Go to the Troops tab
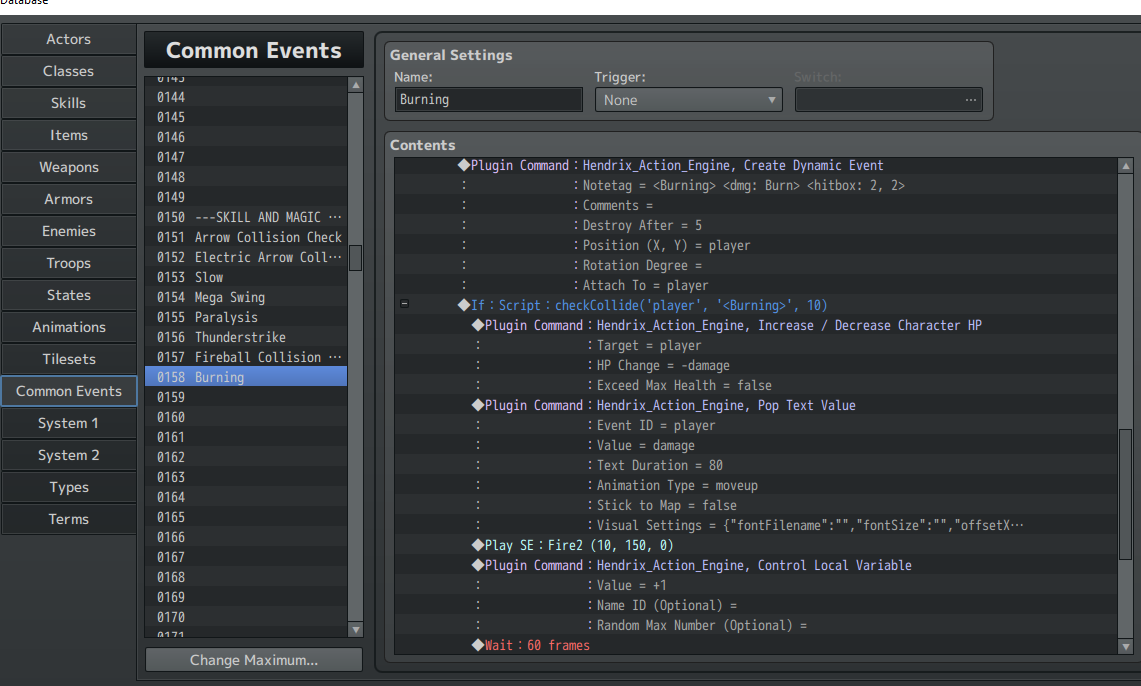 [68, 263]
